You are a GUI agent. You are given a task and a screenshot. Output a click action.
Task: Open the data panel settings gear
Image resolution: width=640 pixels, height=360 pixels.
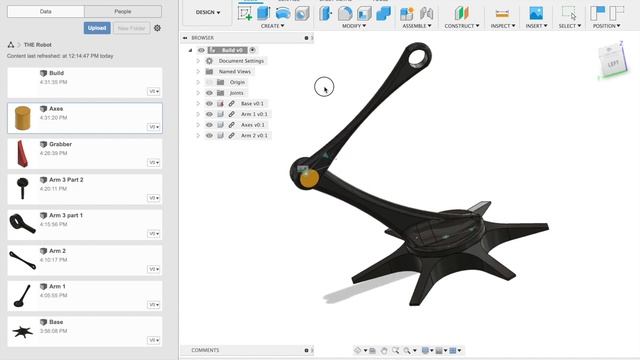[157, 28]
